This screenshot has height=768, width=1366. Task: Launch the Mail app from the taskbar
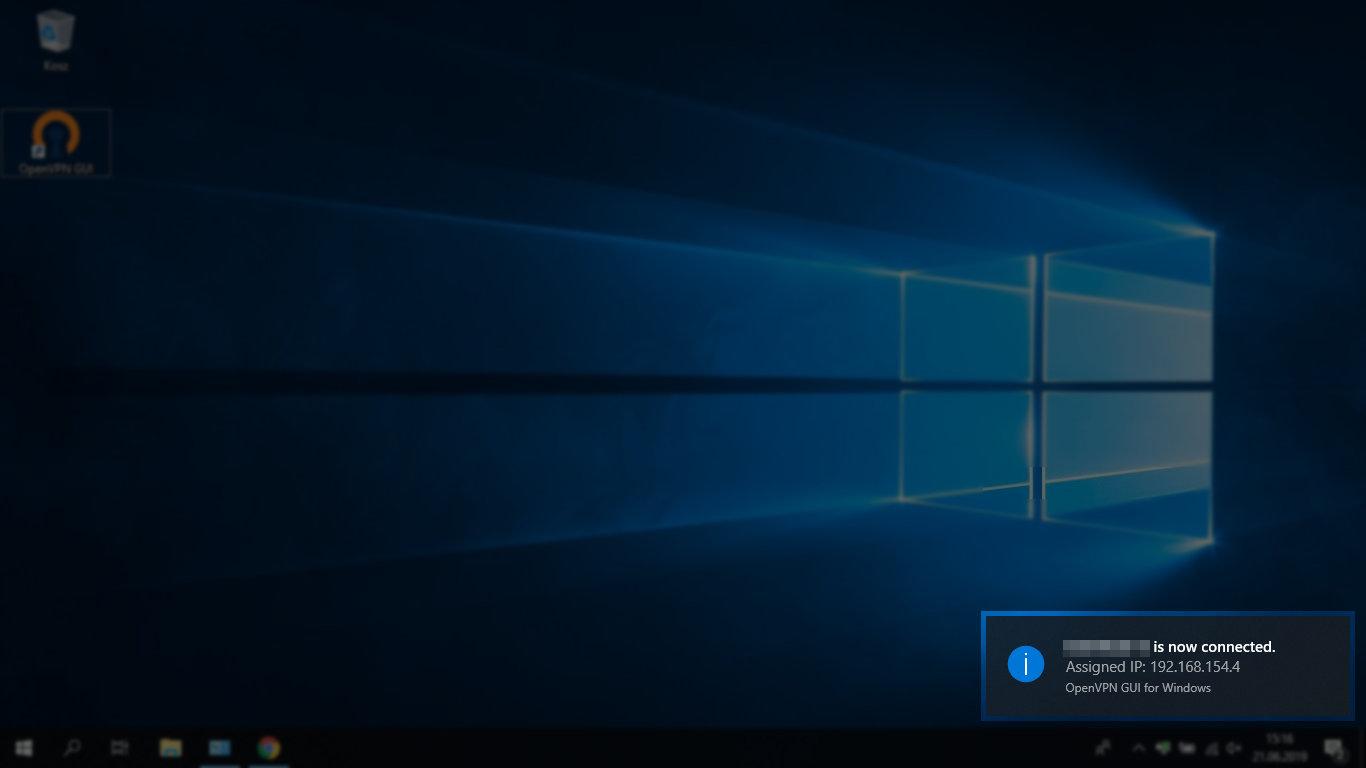219,747
